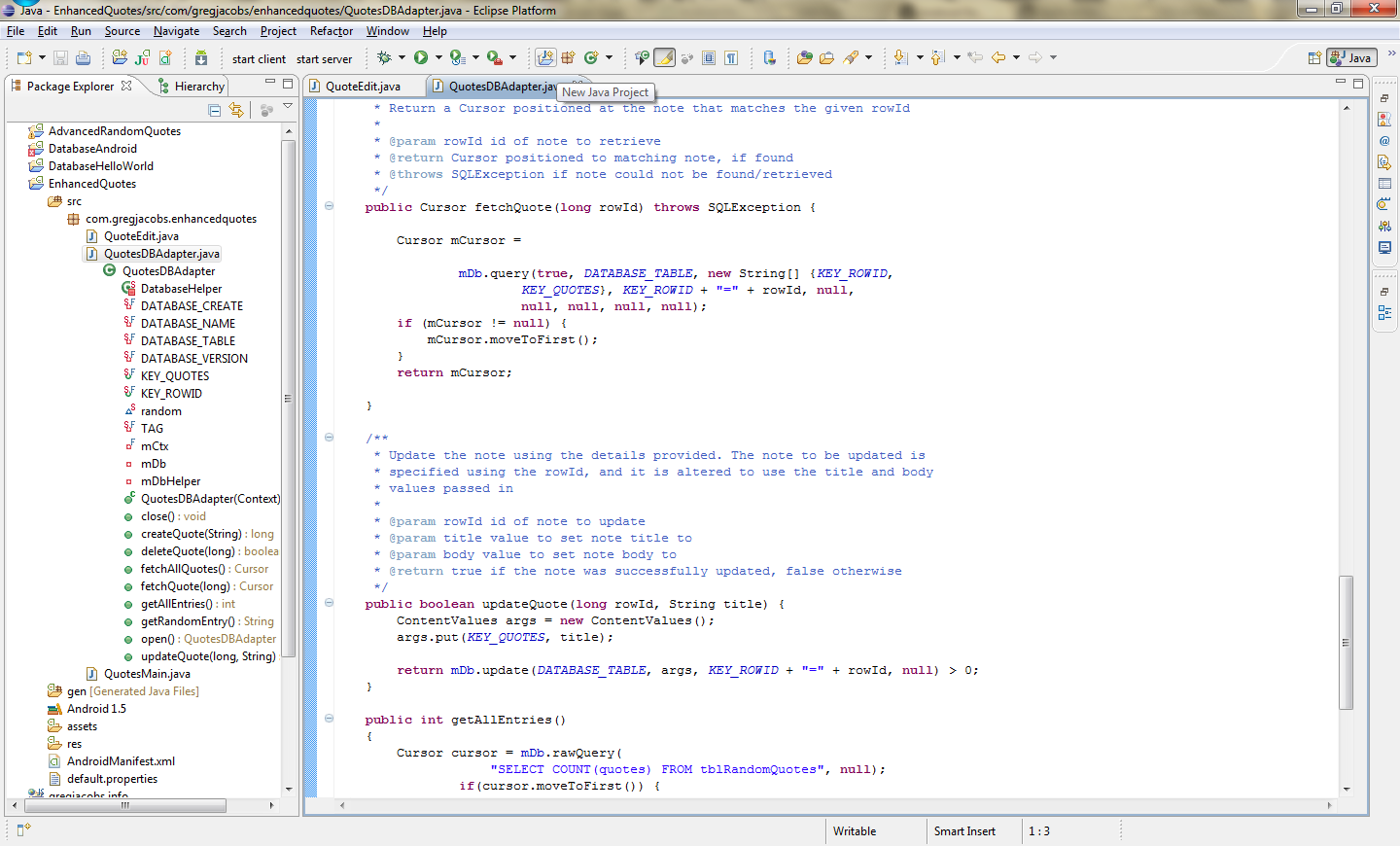The height and width of the screenshot is (846, 1400).
Task: Click the Print icon in toolbar
Action: (x=84, y=58)
